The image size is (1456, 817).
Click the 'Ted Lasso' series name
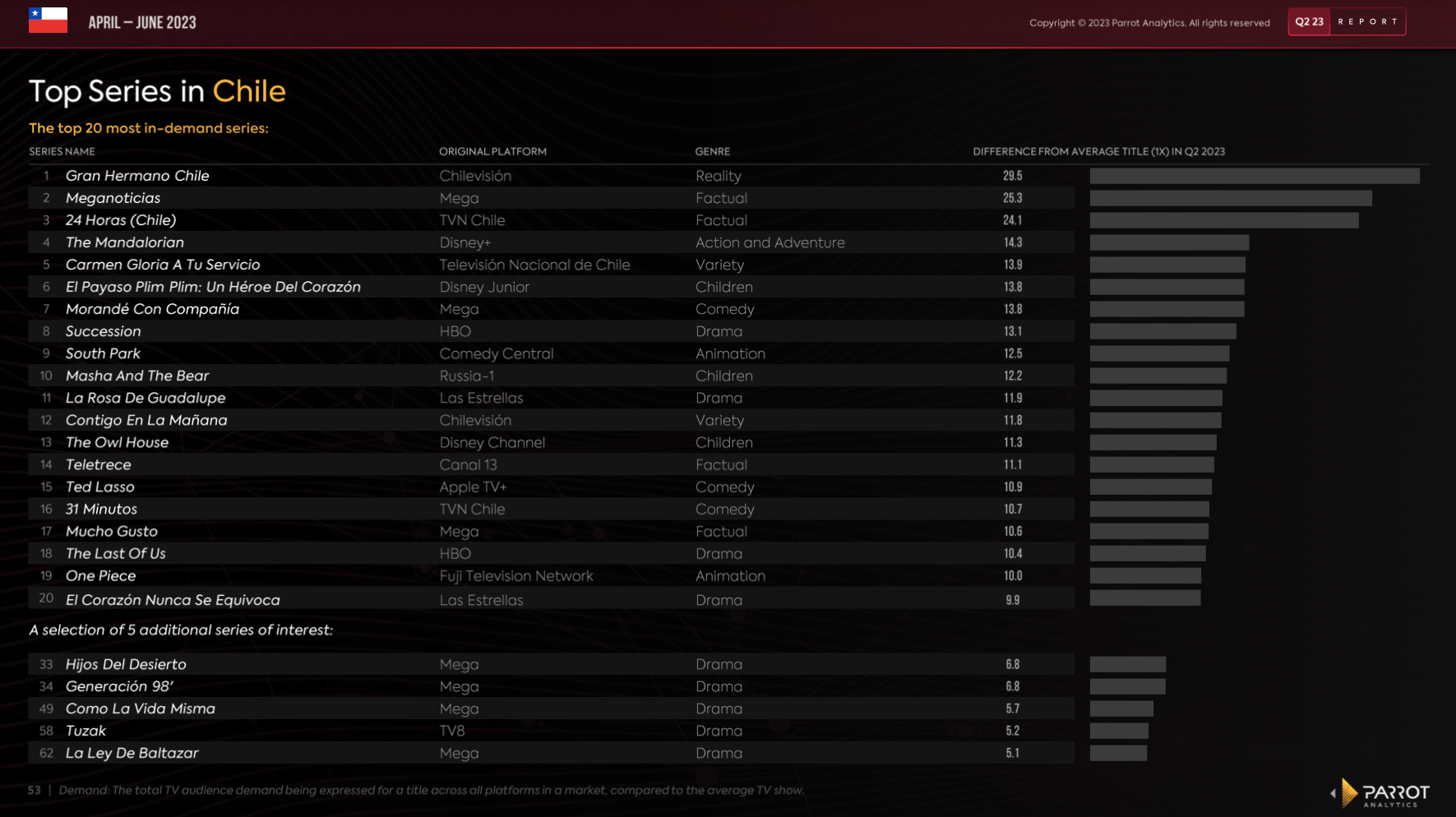coord(99,487)
